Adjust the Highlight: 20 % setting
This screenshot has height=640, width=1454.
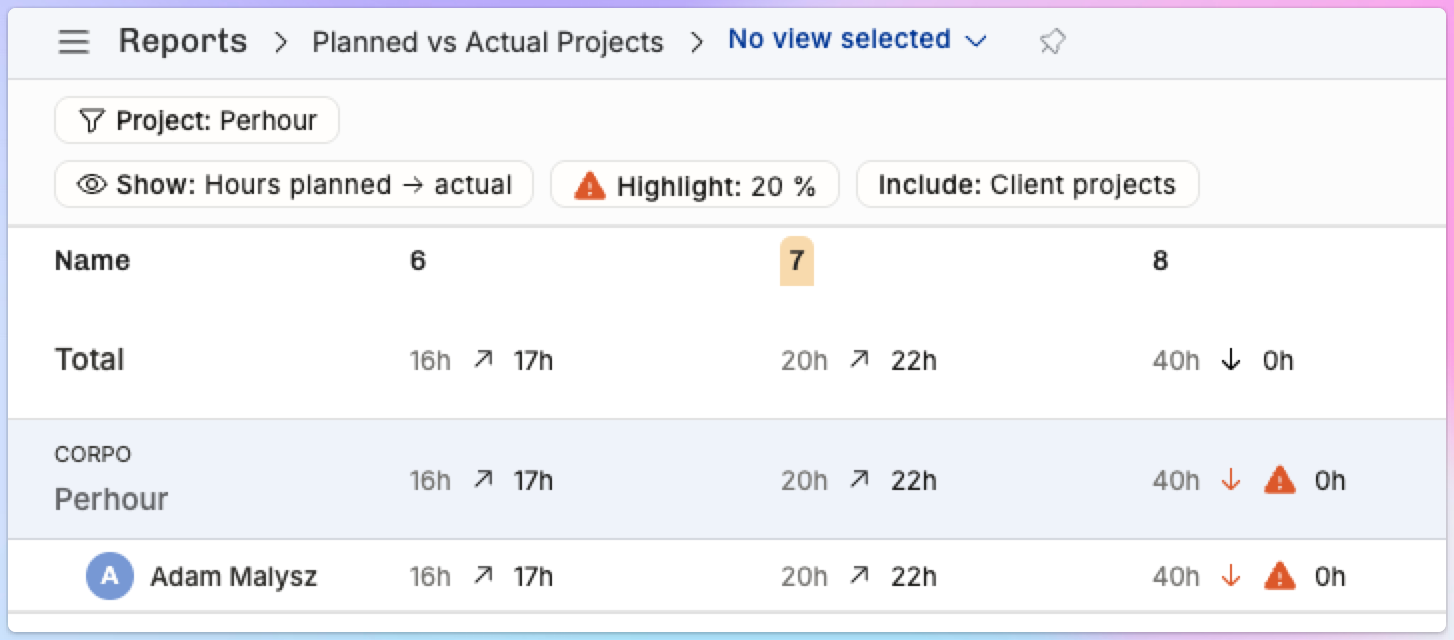(695, 185)
